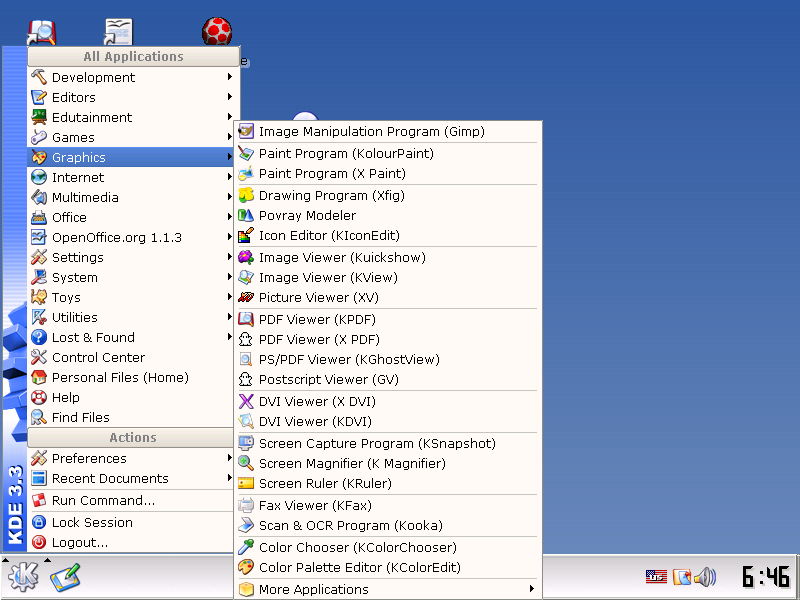
Task: Expand the More Applications submenu arrow
Action: pos(532,589)
